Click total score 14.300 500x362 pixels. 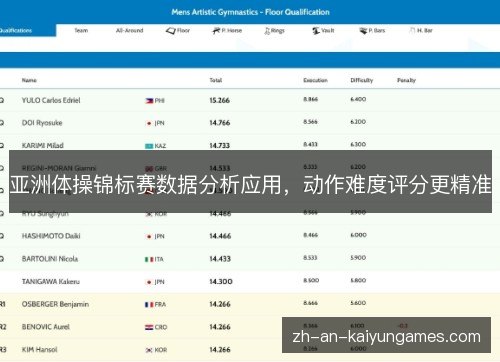221,282
